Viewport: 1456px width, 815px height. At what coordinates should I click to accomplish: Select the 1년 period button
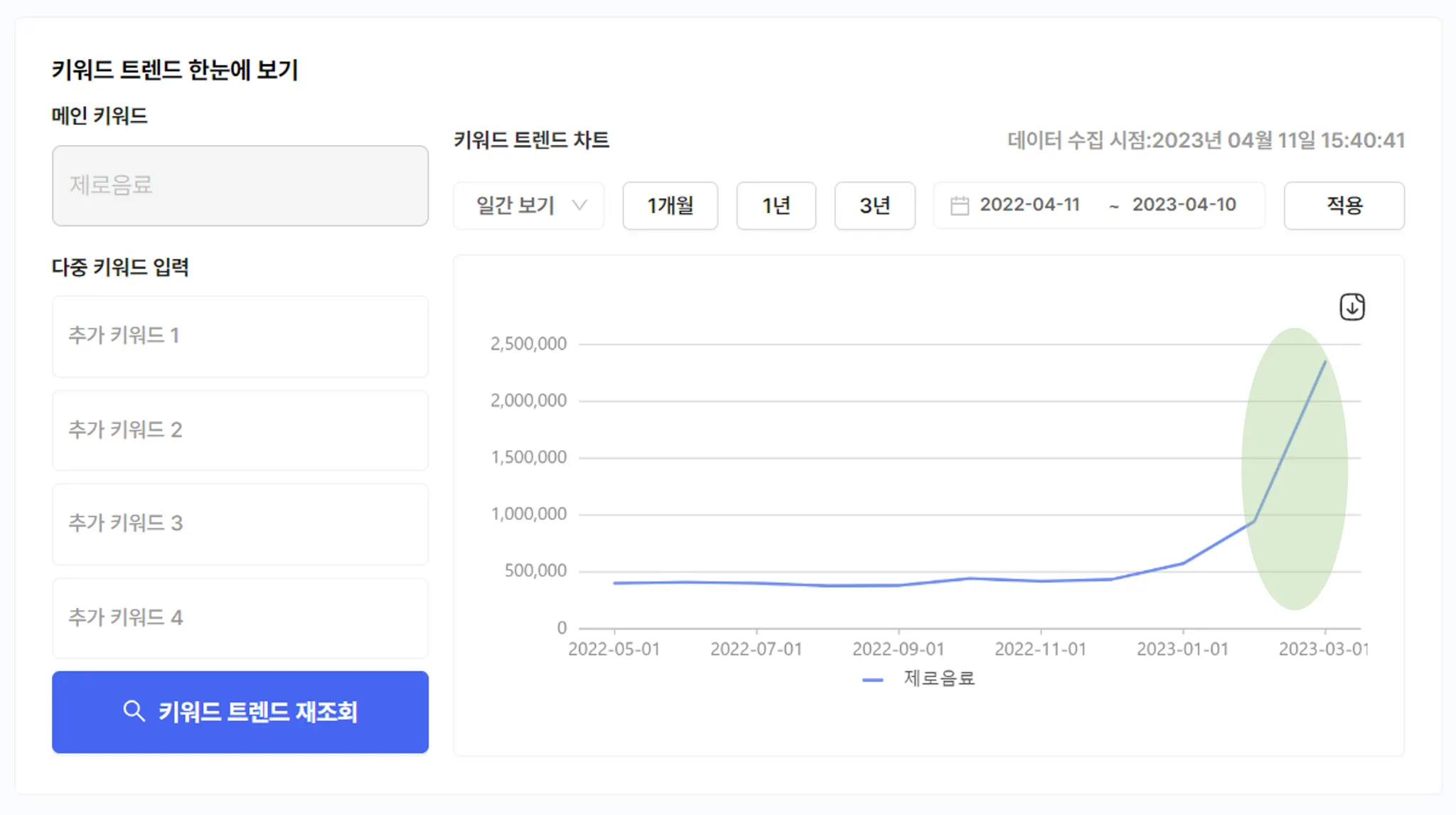click(x=776, y=206)
